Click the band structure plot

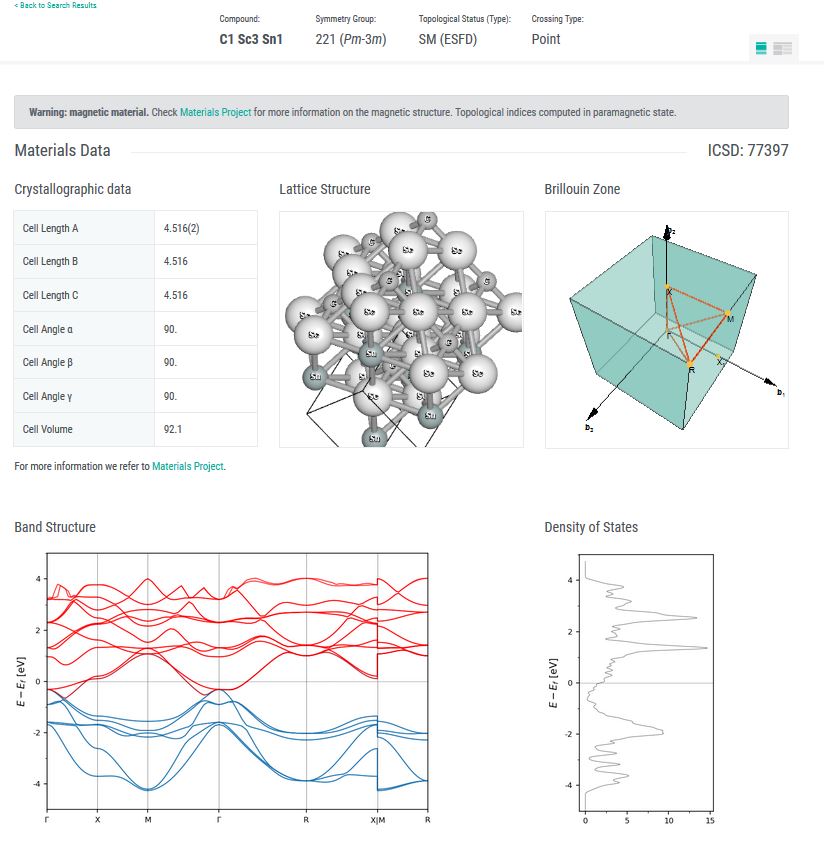pos(238,680)
